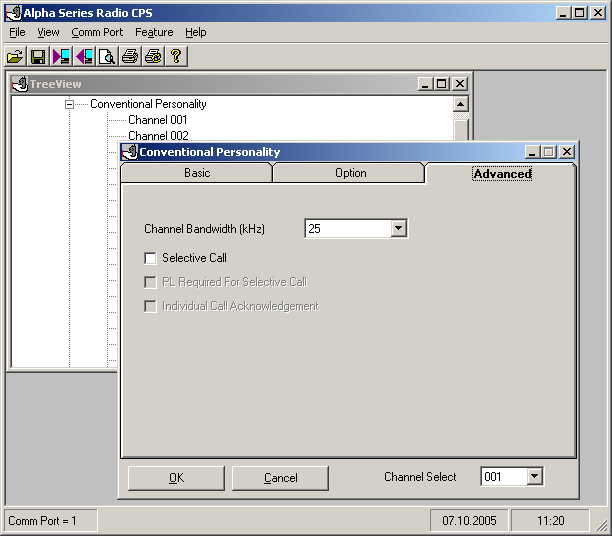Viewport: 612px width, 536px height.
Task: Enable the Selective Call checkbox
Action: pyautogui.click(x=150, y=258)
